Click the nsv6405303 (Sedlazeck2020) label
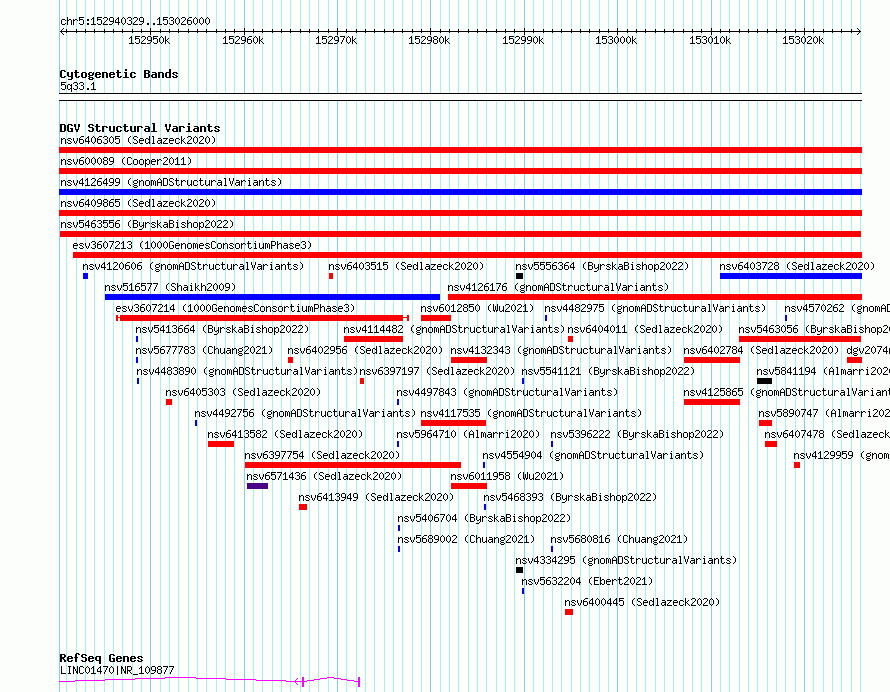Viewport: 890px width, 692px height. click(243, 392)
